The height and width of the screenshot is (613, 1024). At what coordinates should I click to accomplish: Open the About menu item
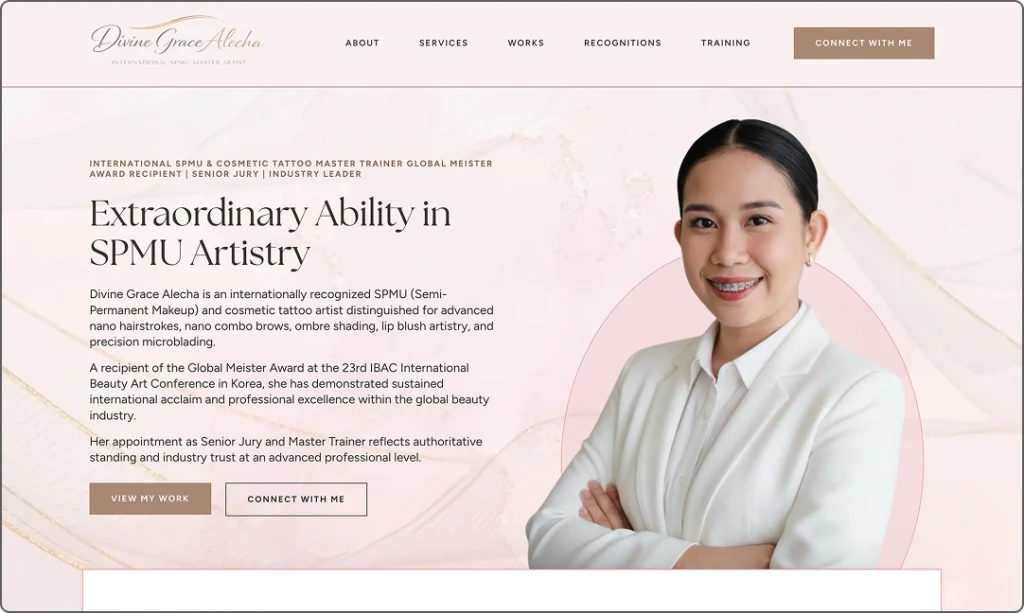(x=362, y=43)
